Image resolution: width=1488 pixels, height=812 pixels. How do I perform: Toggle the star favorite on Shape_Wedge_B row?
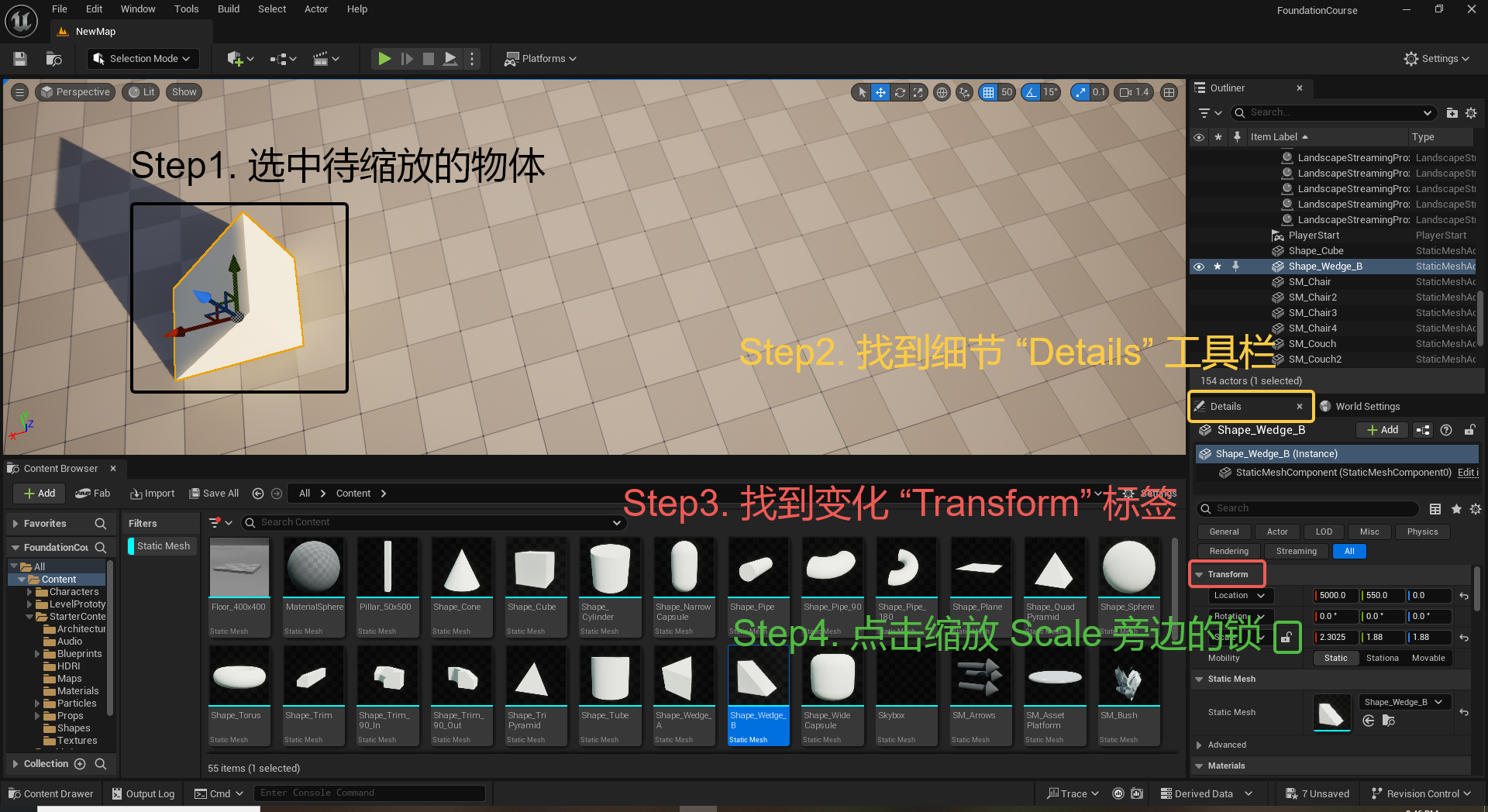(1218, 267)
